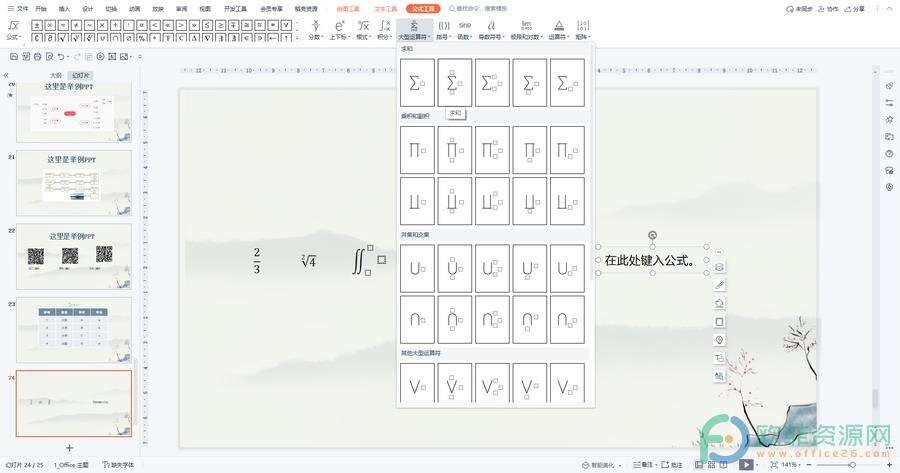The image size is (900, 473).
Task: Open 智能美化 in status bar
Action: (601, 464)
